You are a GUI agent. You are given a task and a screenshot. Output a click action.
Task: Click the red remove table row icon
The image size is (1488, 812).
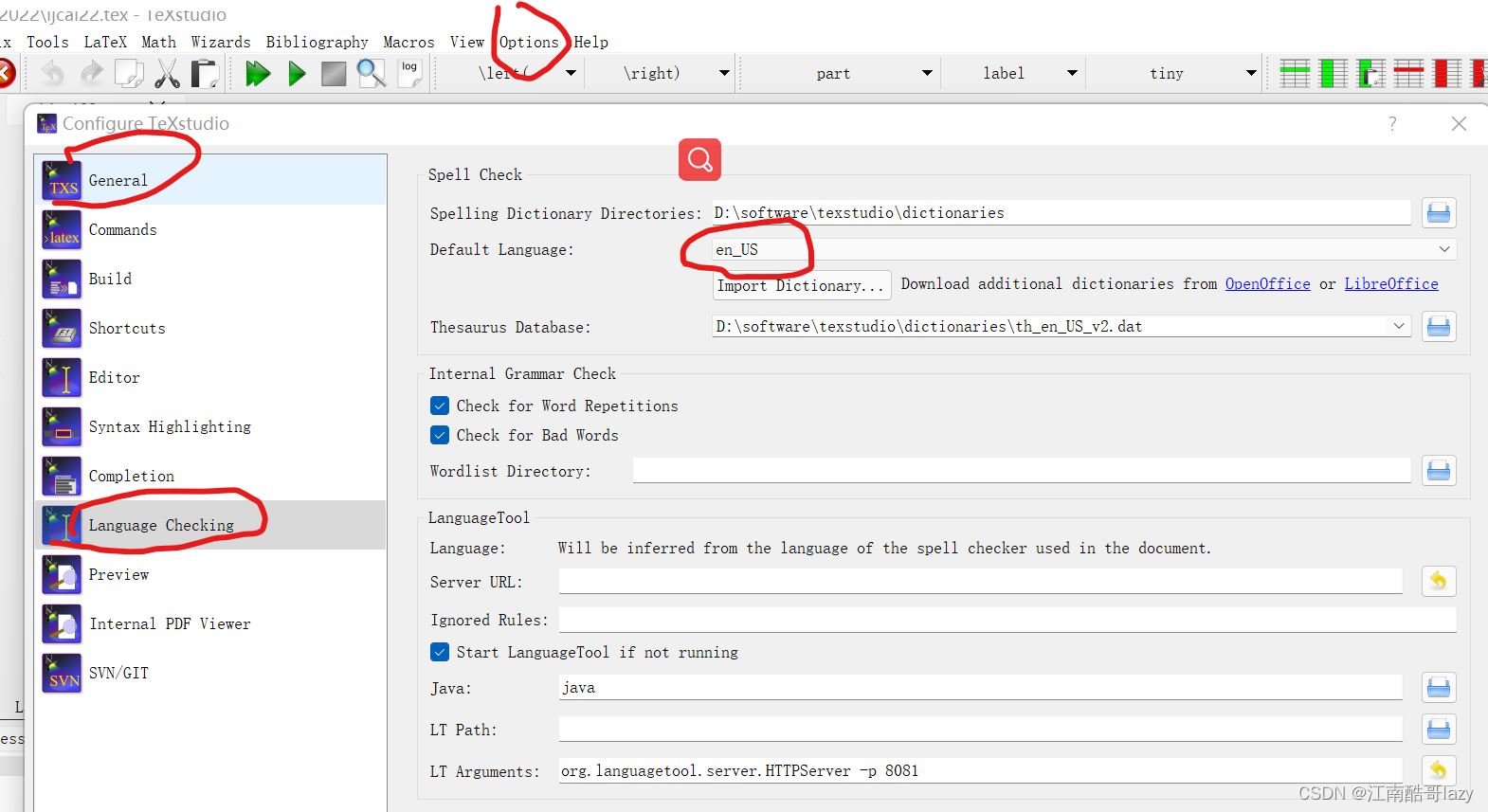click(1408, 73)
